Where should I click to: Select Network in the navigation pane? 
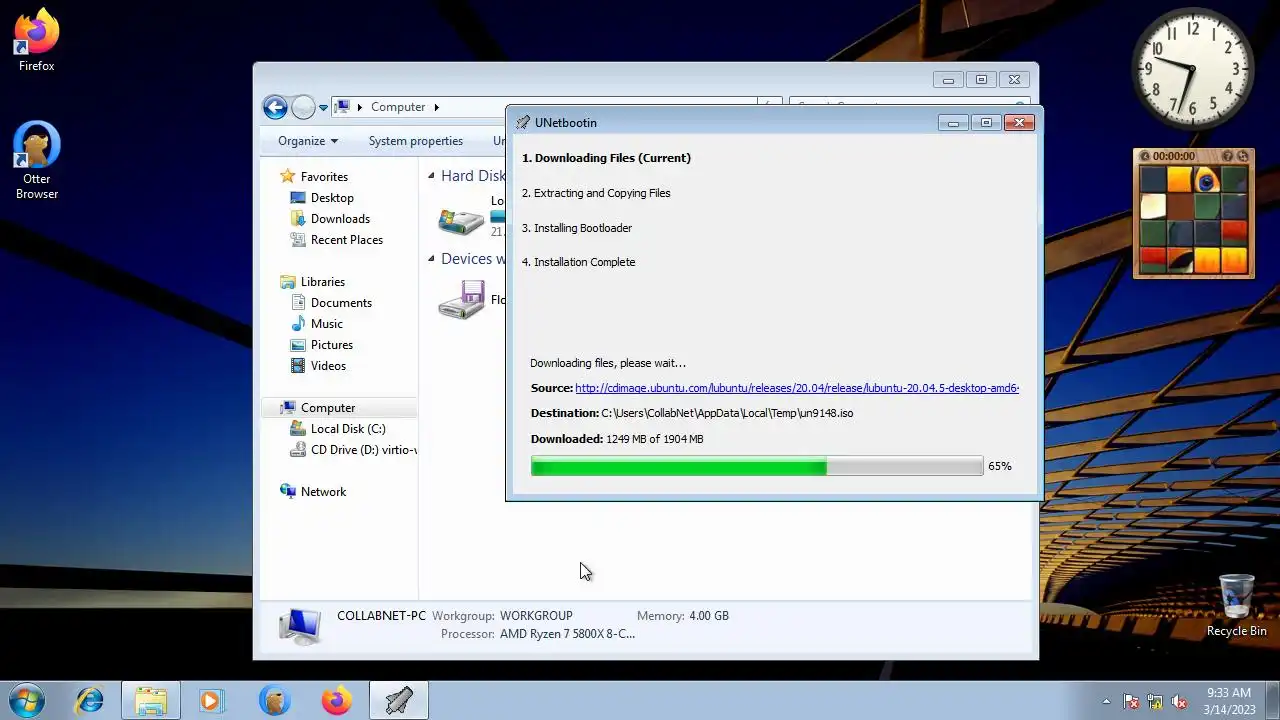[323, 492]
